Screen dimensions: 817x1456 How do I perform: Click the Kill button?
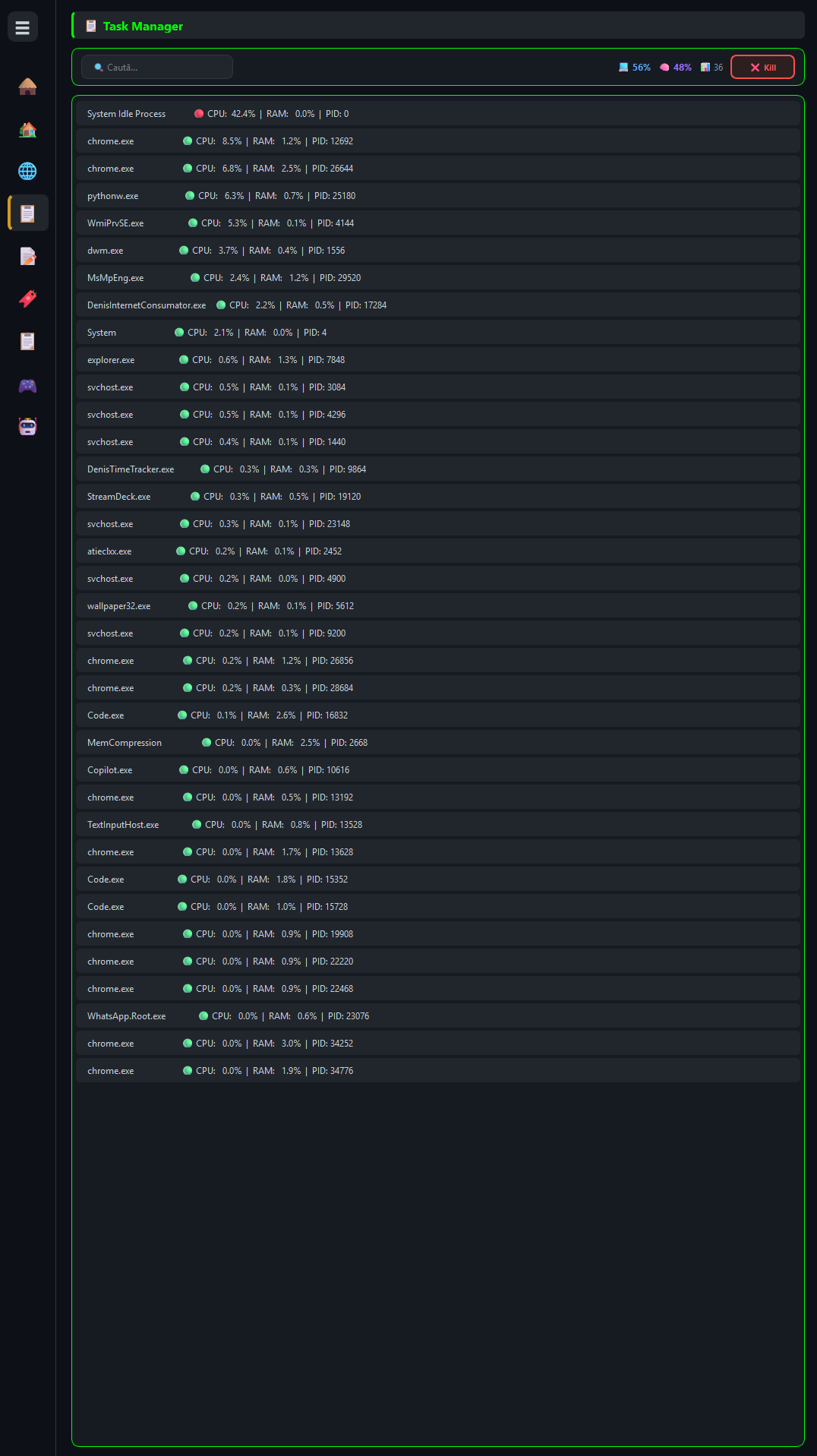(x=762, y=67)
